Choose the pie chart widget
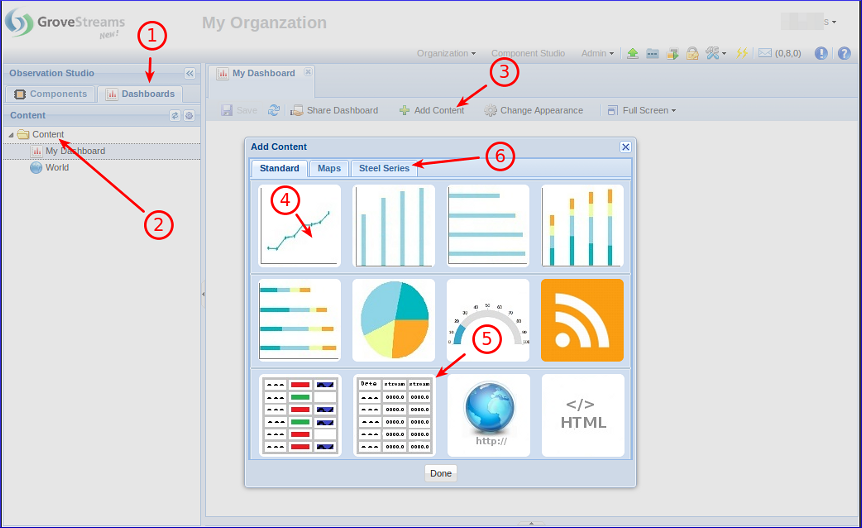This screenshot has width=862, height=528. tap(393, 320)
